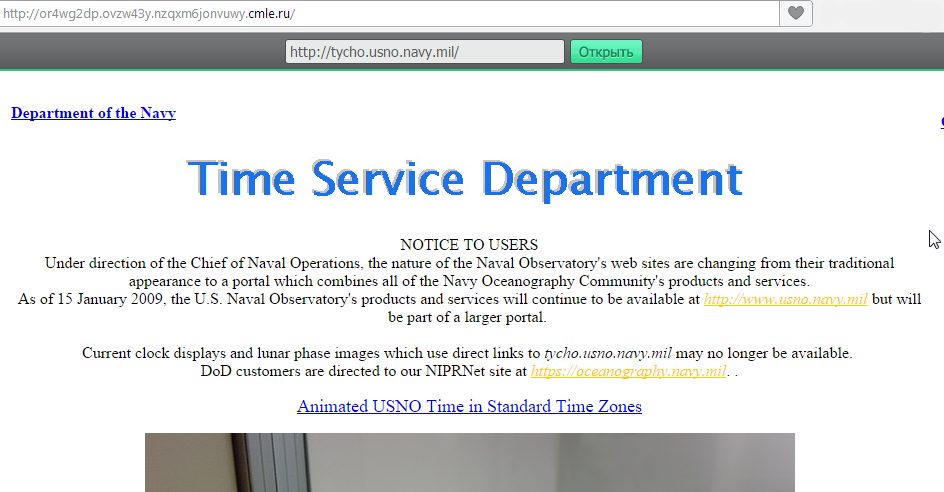Click the partially visible link at right edge

coord(941,123)
